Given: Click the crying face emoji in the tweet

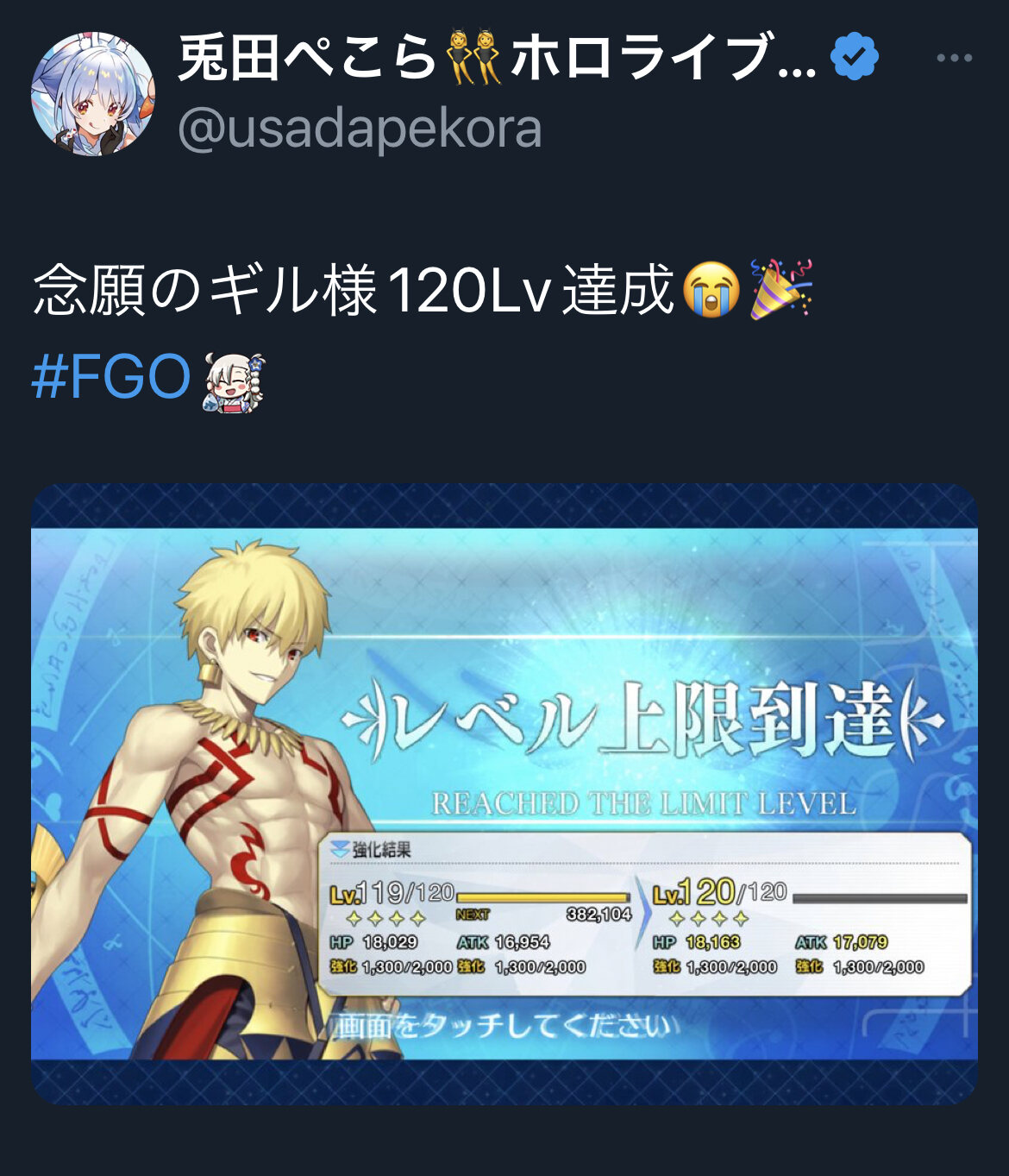Looking at the screenshot, I should (711, 290).
